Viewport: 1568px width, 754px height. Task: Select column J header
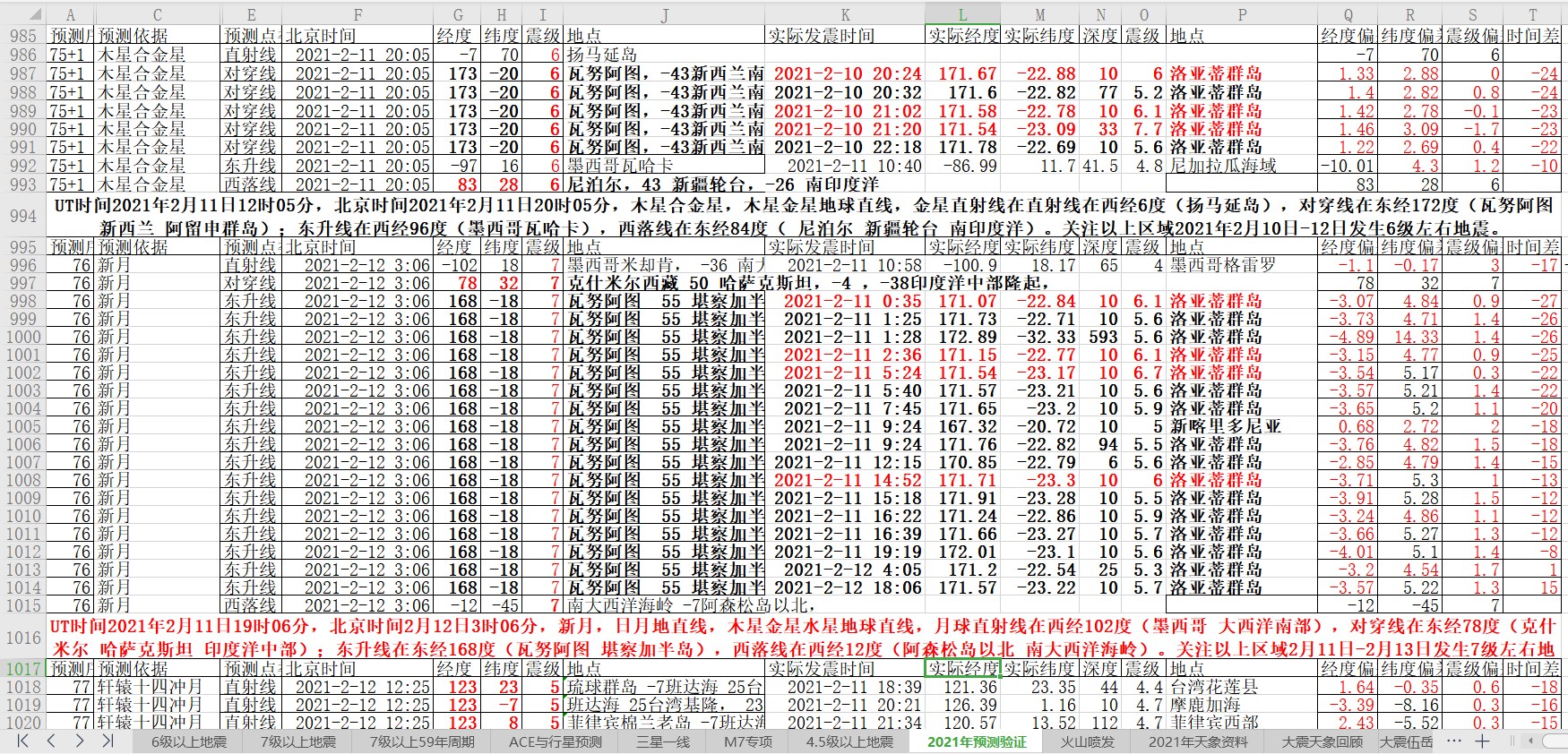coord(664,14)
